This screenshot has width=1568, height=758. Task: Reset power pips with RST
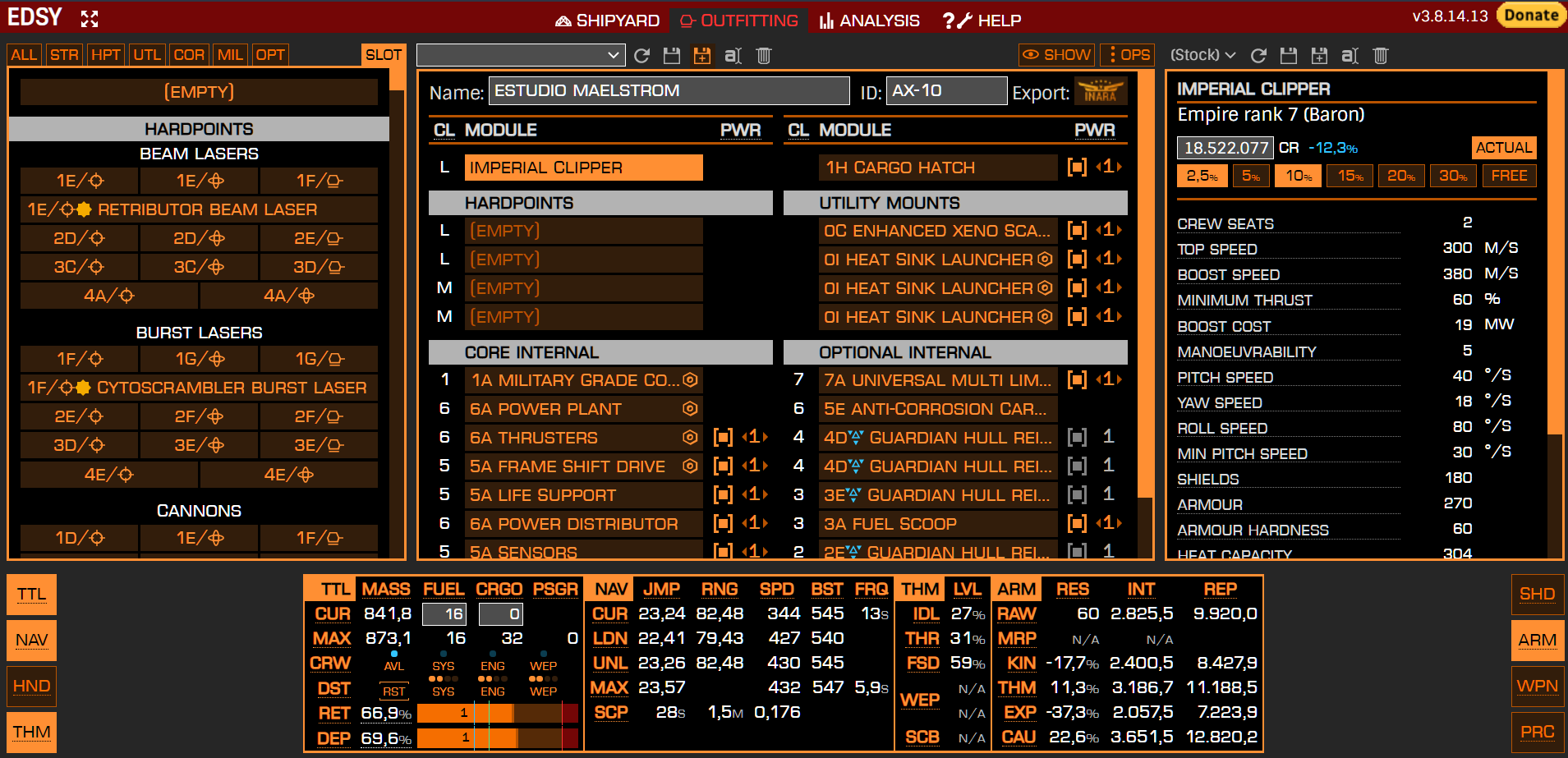(394, 691)
